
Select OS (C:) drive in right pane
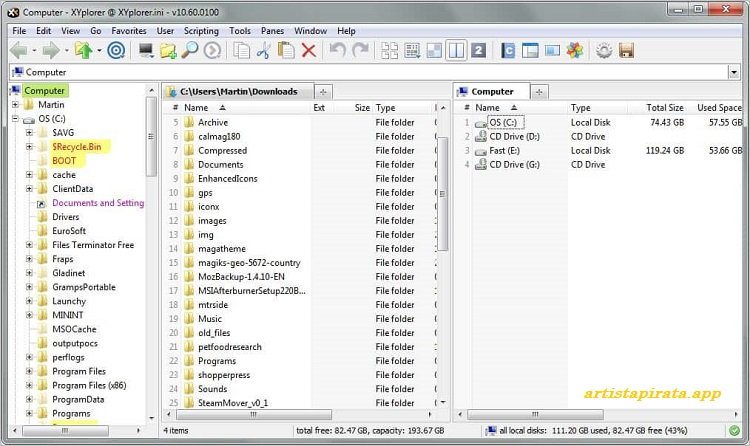click(x=503, y=123)
